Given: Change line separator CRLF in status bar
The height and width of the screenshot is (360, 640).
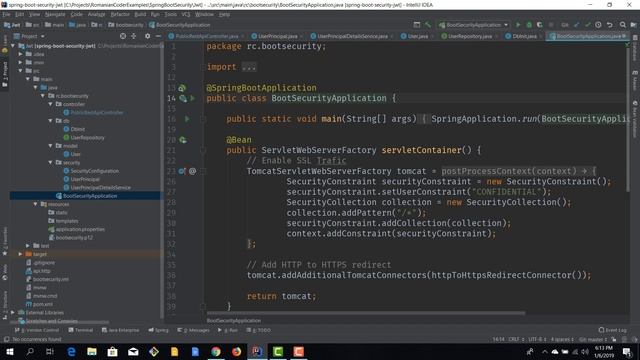Looking at the screenshot, I should pyautogui.click(x=516, y=339).
